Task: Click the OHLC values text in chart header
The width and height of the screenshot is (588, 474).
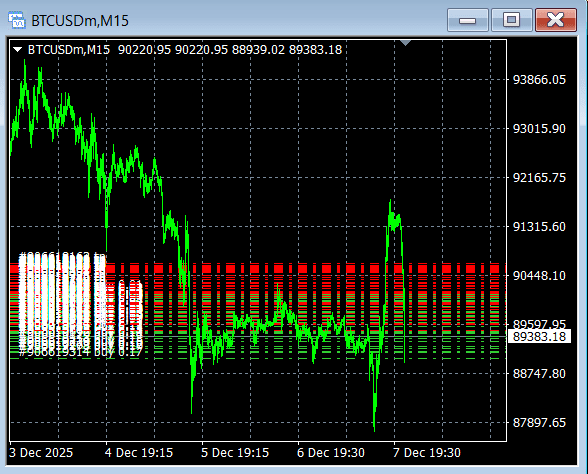Action: coord(230,50)
